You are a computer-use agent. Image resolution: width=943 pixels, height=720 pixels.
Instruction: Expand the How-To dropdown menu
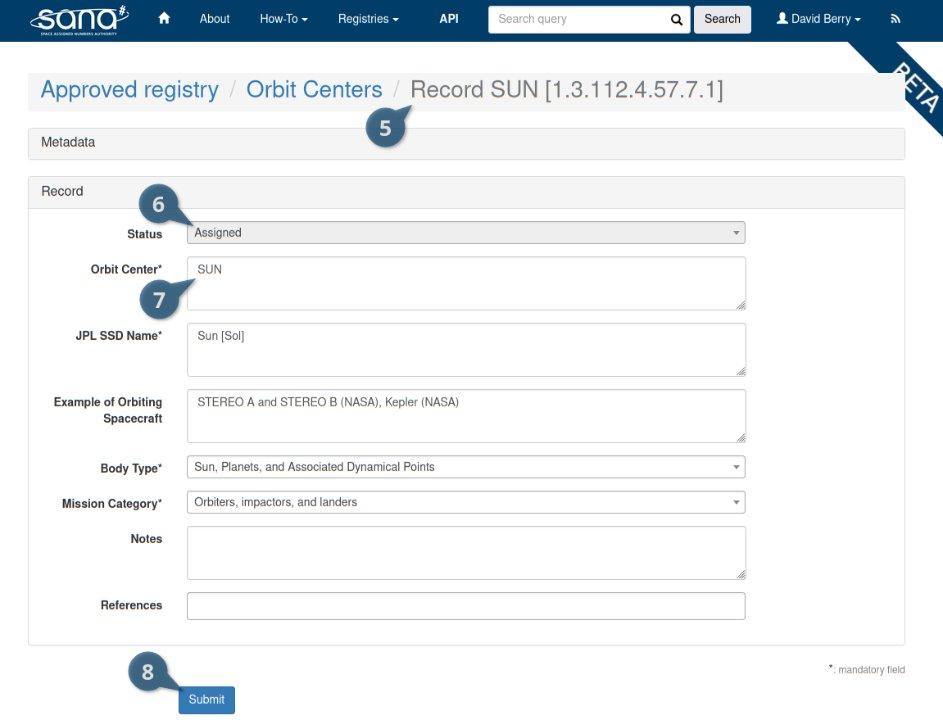[283, 19]
